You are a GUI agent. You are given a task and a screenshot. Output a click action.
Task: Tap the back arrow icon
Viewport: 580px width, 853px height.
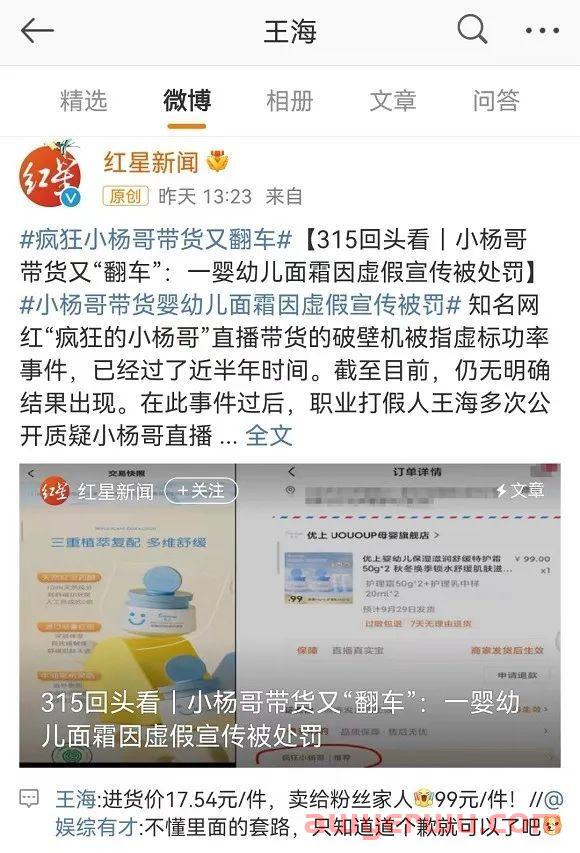click(x=37, y=30)
